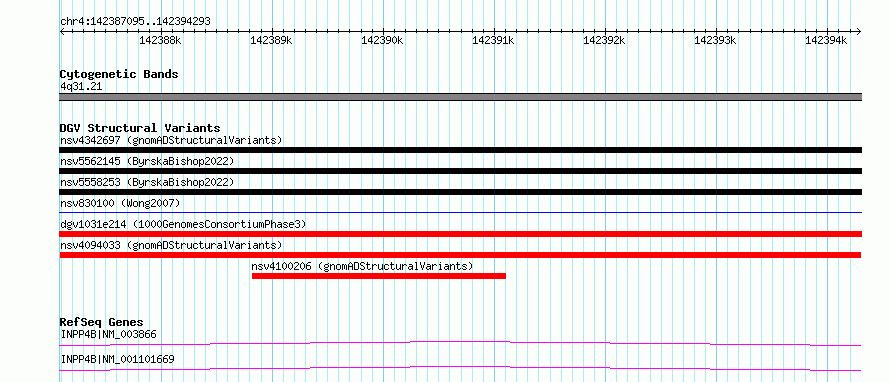Click the red bar under nsv4094033
890x382 pixels.
[x=461, y=255]
